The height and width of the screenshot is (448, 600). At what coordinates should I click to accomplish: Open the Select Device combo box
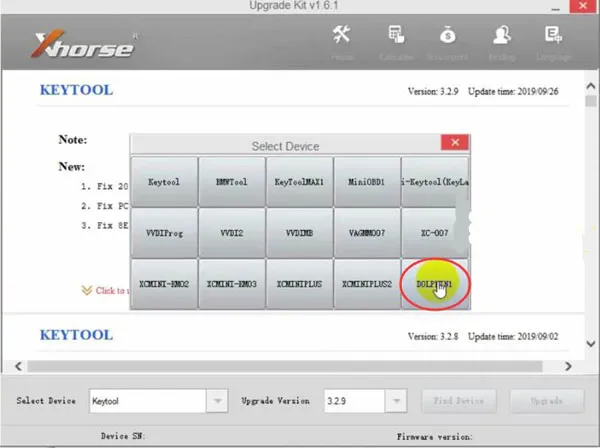click(x=158, y=401)
